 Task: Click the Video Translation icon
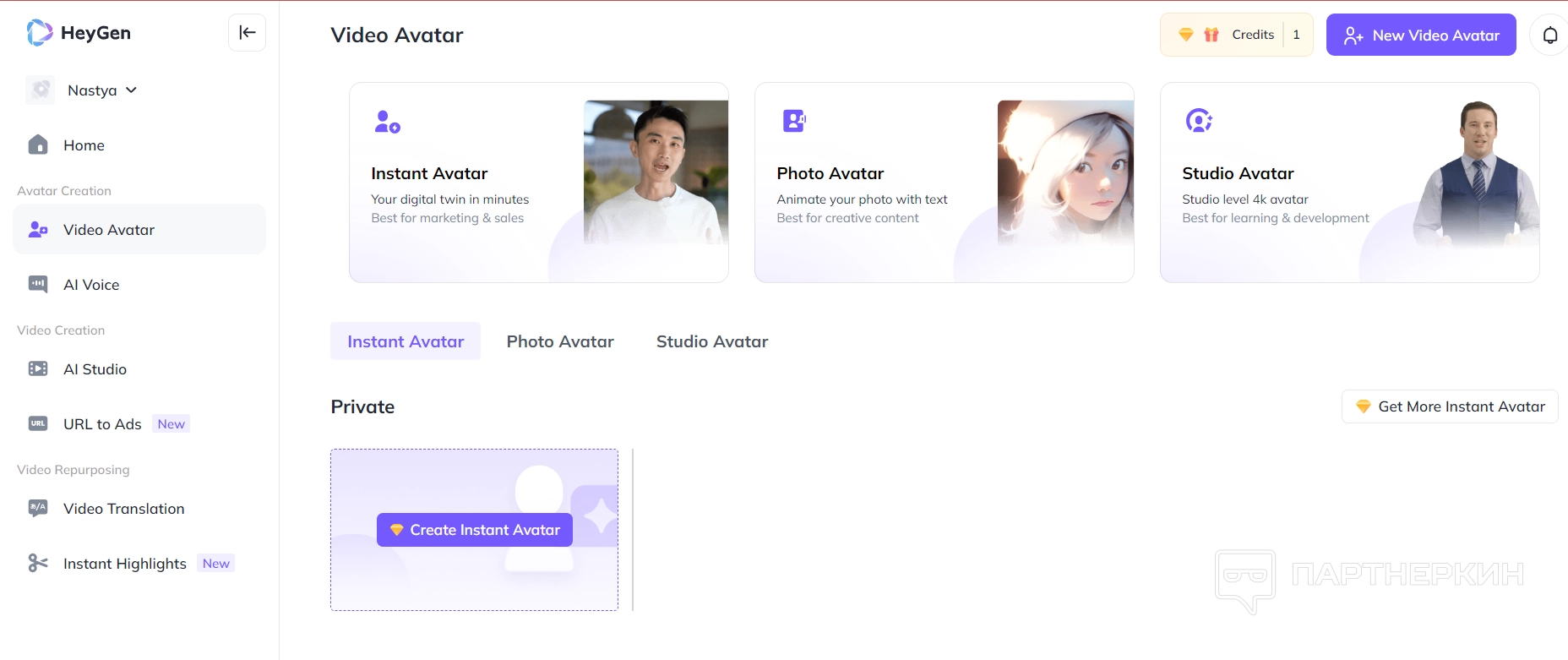coord(38,508)
